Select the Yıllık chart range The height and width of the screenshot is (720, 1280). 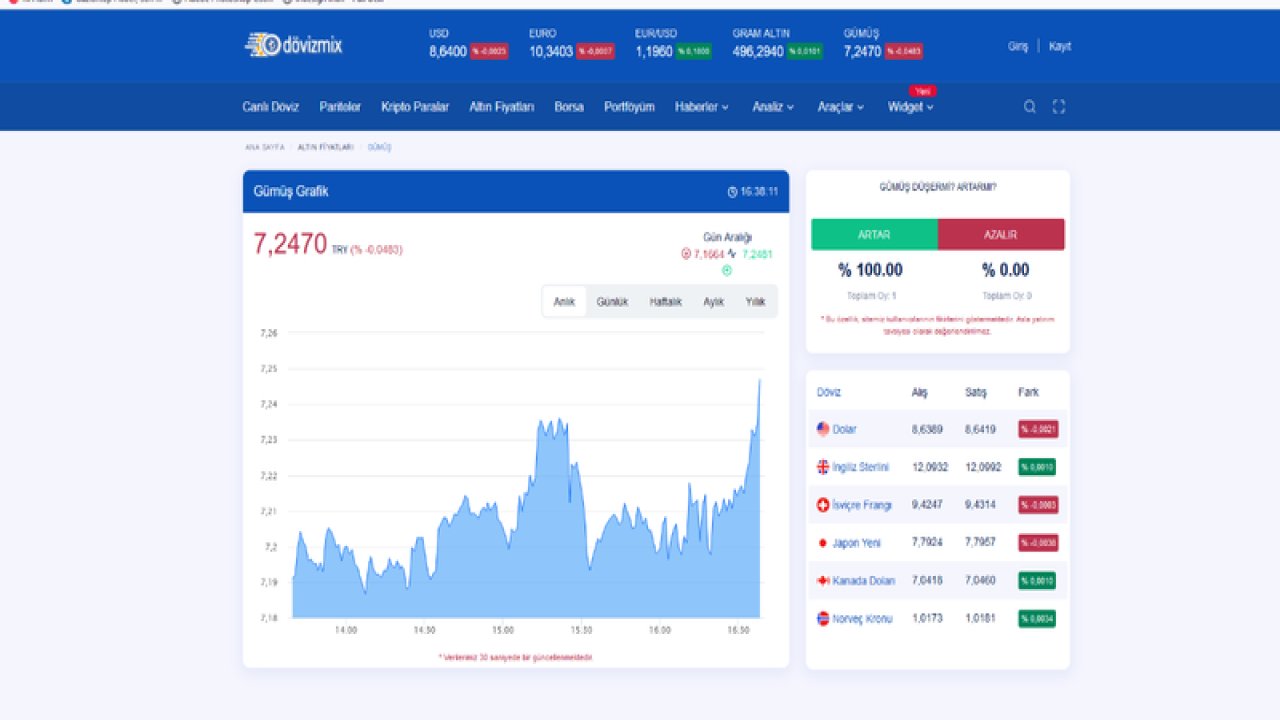pos(755,302)
